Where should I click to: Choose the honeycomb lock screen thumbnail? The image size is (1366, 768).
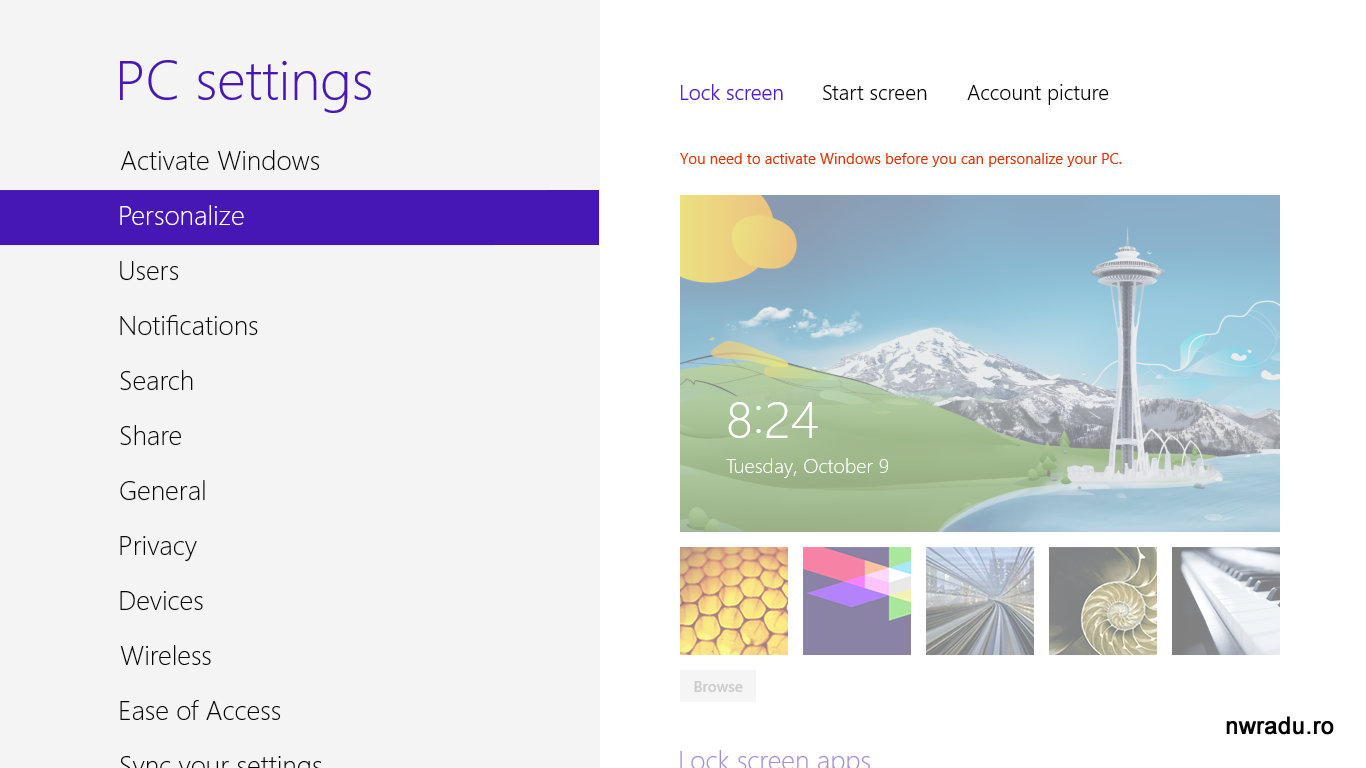pos(734,601)
